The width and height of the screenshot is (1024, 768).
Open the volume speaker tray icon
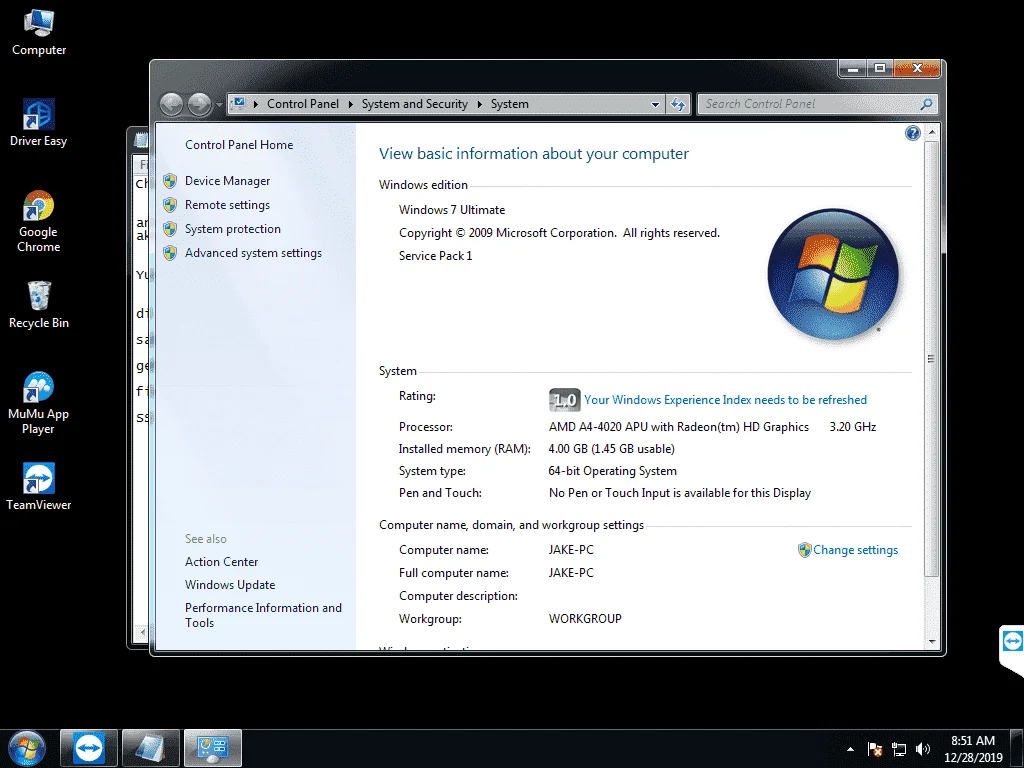click(922, 749)
